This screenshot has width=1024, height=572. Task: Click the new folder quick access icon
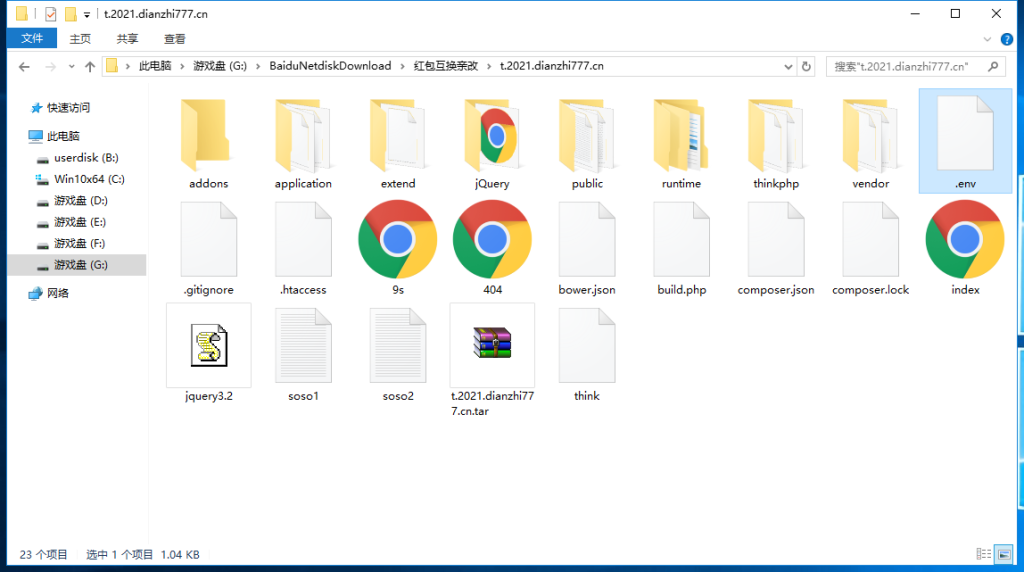click(70, 14)
